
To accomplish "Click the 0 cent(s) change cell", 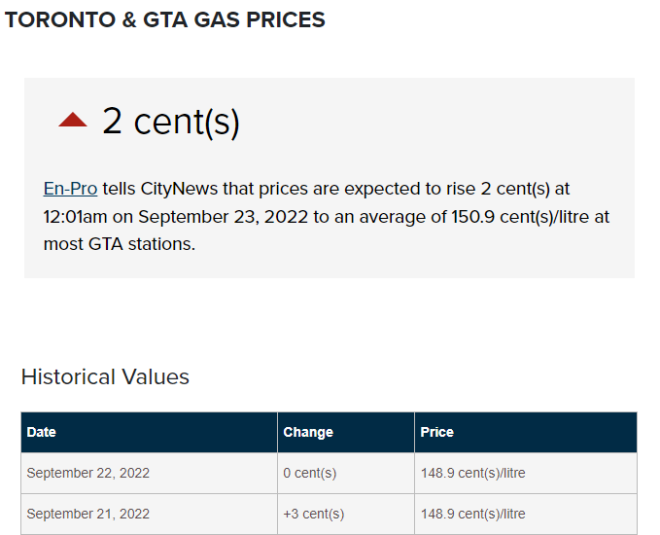I will point(346,473).
